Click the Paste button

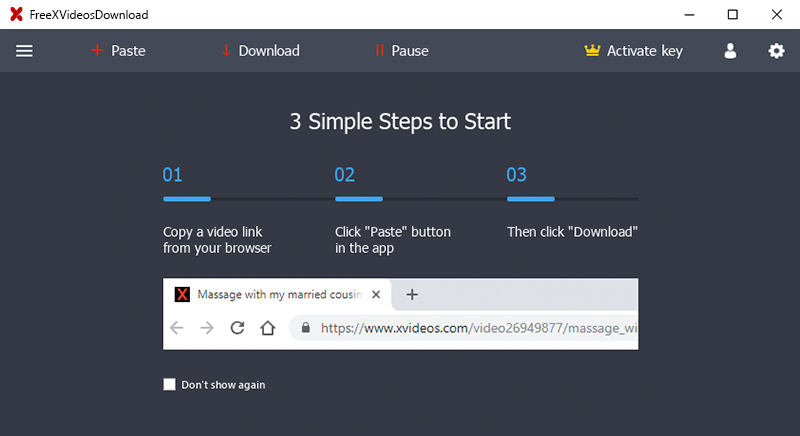118,51
